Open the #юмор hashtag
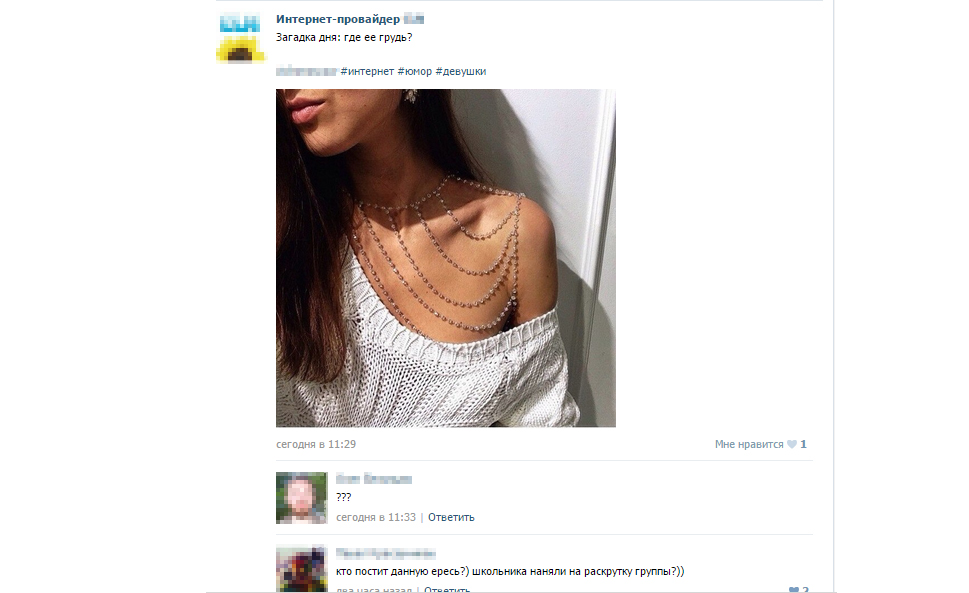Viewport: 969px width, 593px height. click(415, 71)
